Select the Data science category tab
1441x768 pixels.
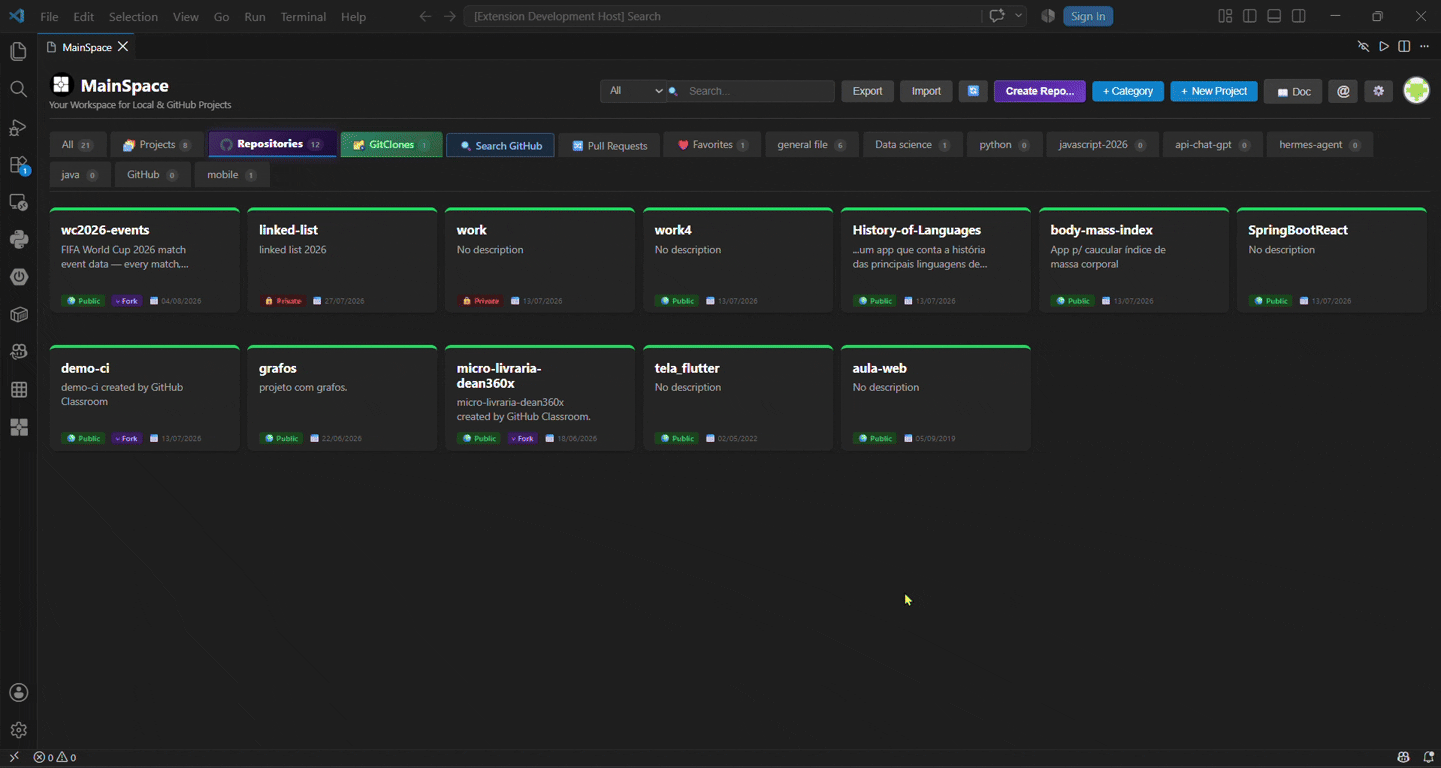(x=912, y=145)
